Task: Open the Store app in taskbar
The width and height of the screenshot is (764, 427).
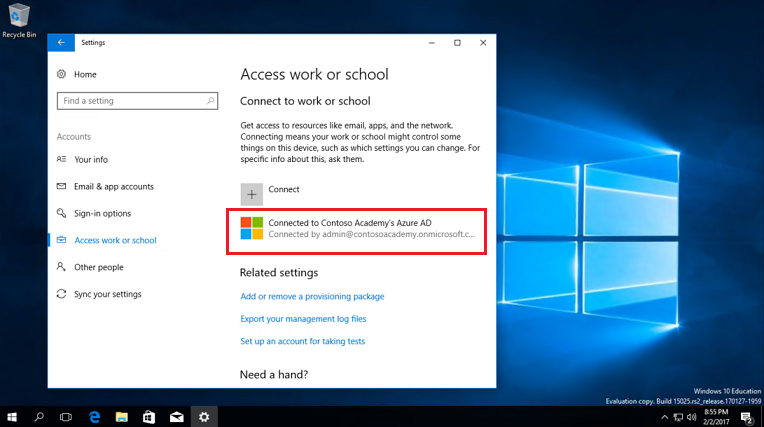Action: pyautogui.click(x=148, y=416)
